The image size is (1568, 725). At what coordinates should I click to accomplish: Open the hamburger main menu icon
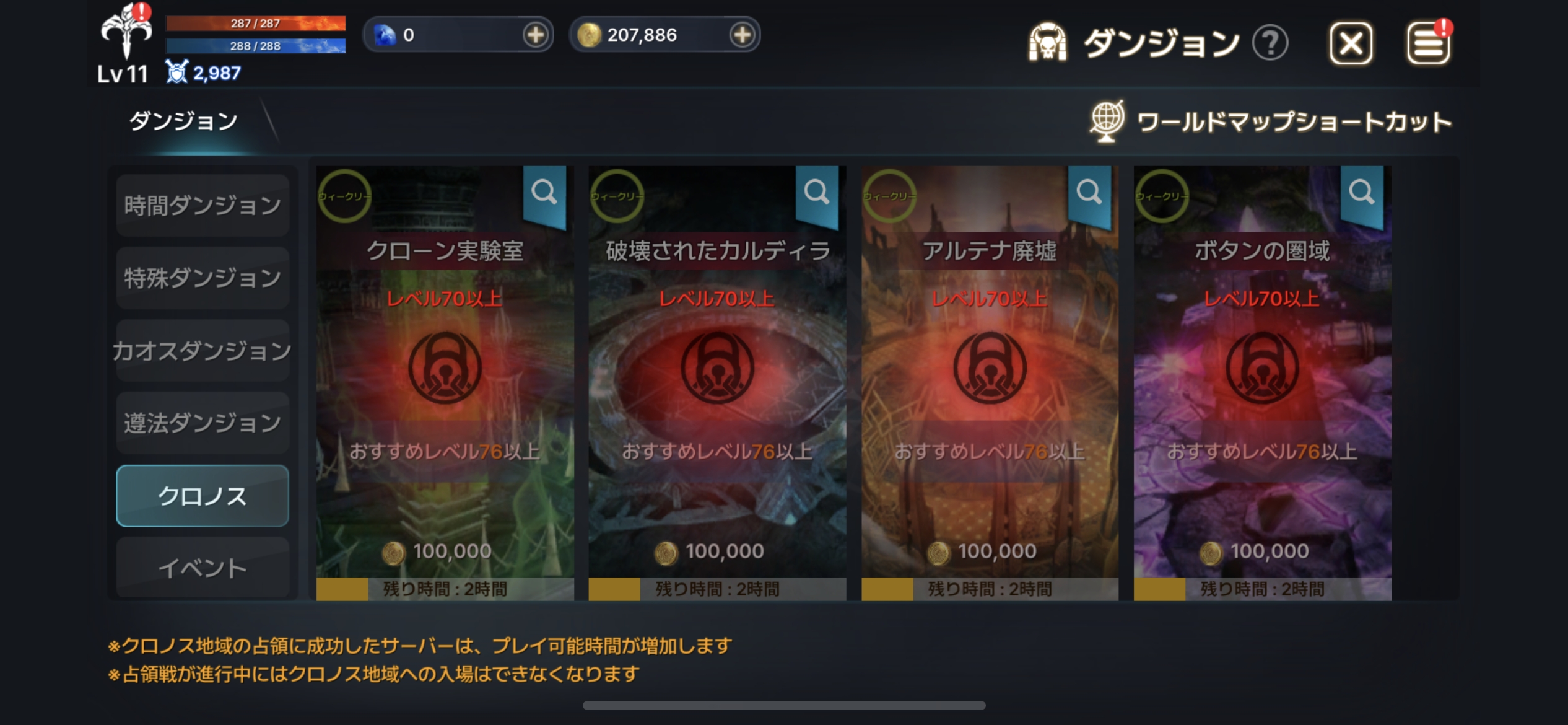point(1428,43)
